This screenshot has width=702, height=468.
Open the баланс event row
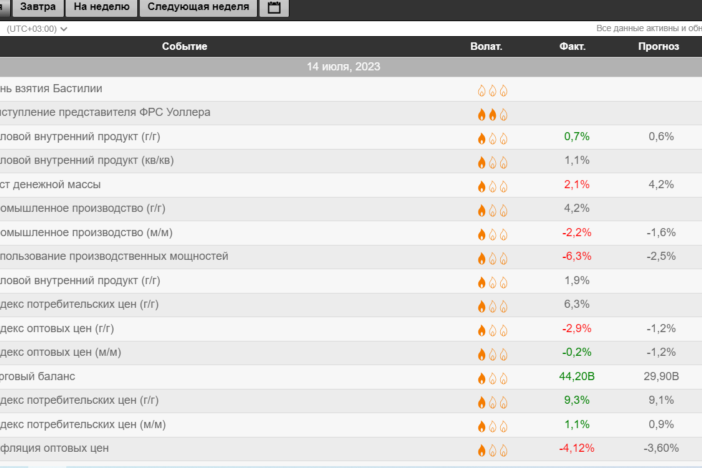click(x=38, y=377)
